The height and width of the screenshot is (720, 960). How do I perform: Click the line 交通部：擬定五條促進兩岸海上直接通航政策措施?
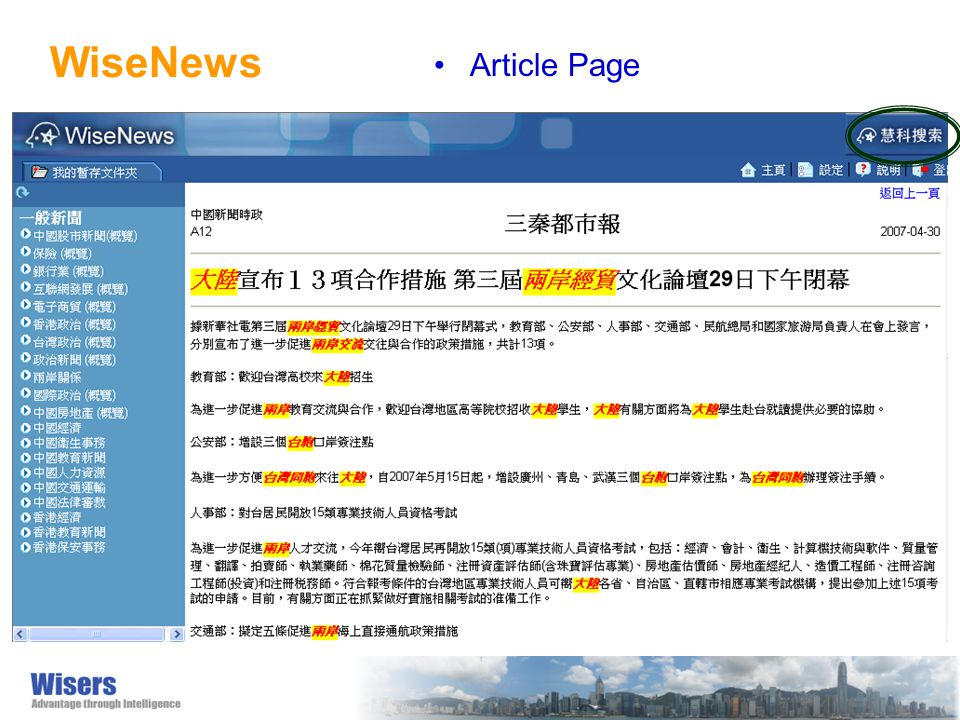[323, 631]
